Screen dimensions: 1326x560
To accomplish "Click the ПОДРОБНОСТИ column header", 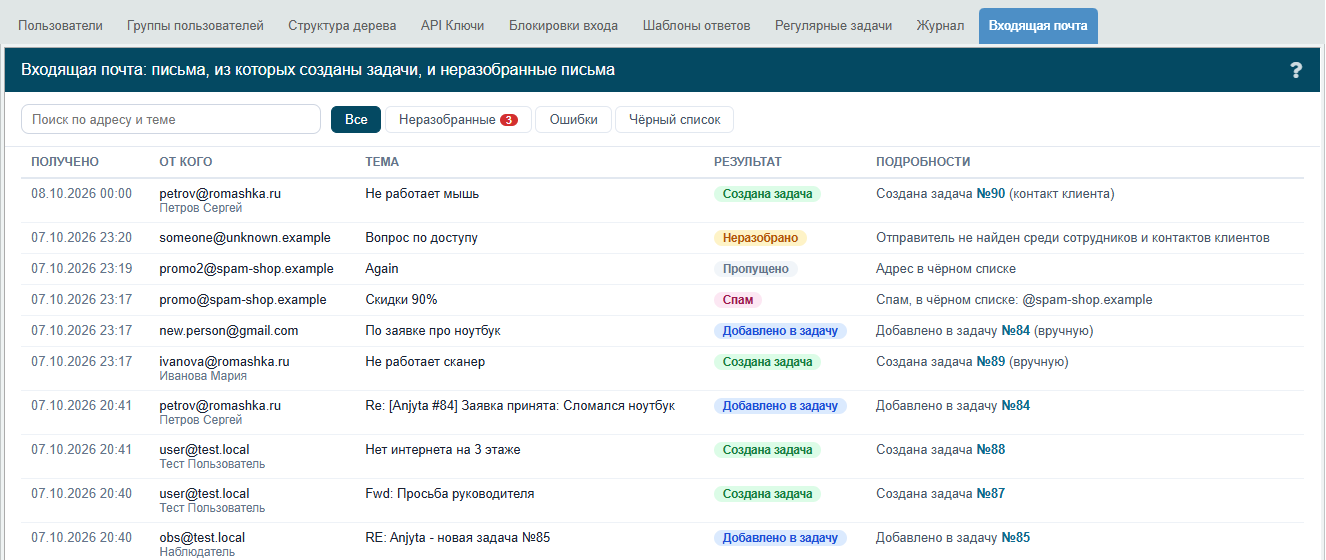I will 923,162.
